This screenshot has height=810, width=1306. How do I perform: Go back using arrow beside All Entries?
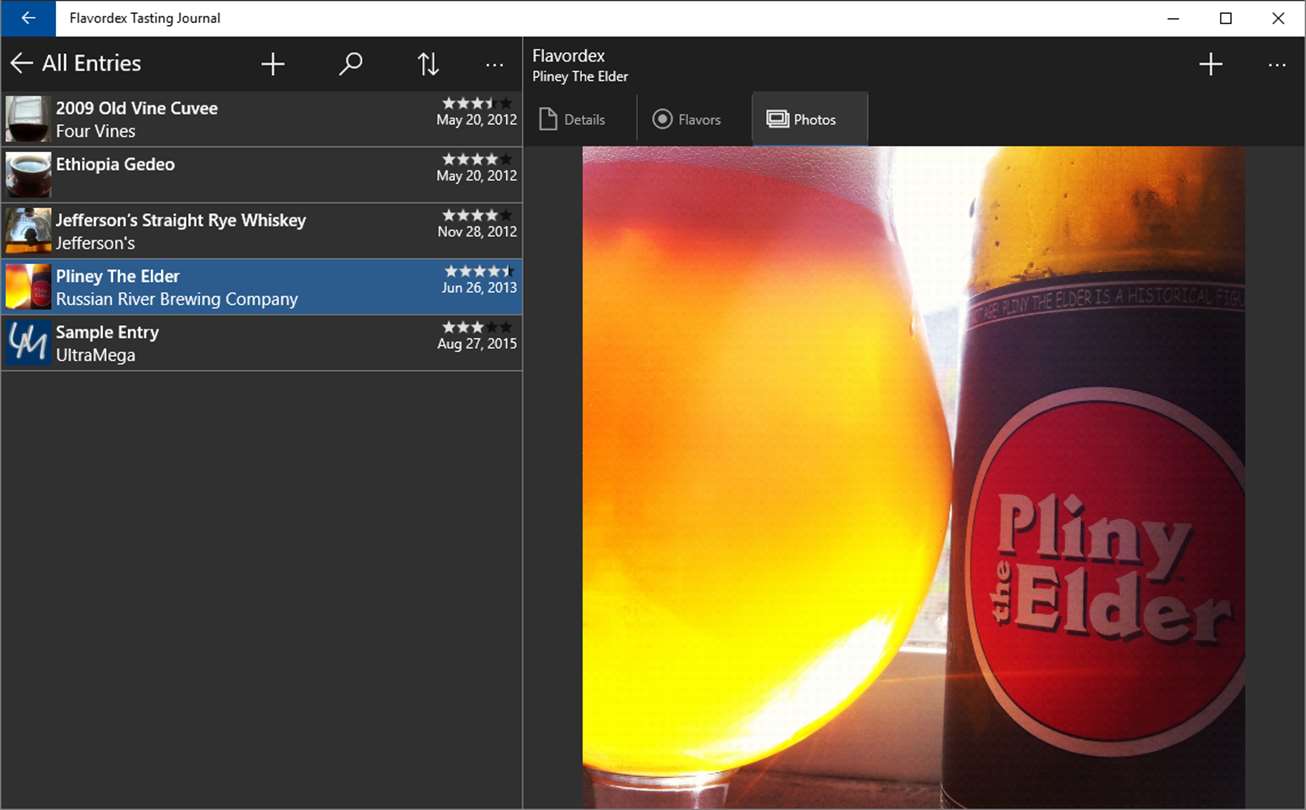[x=21, y=64]
